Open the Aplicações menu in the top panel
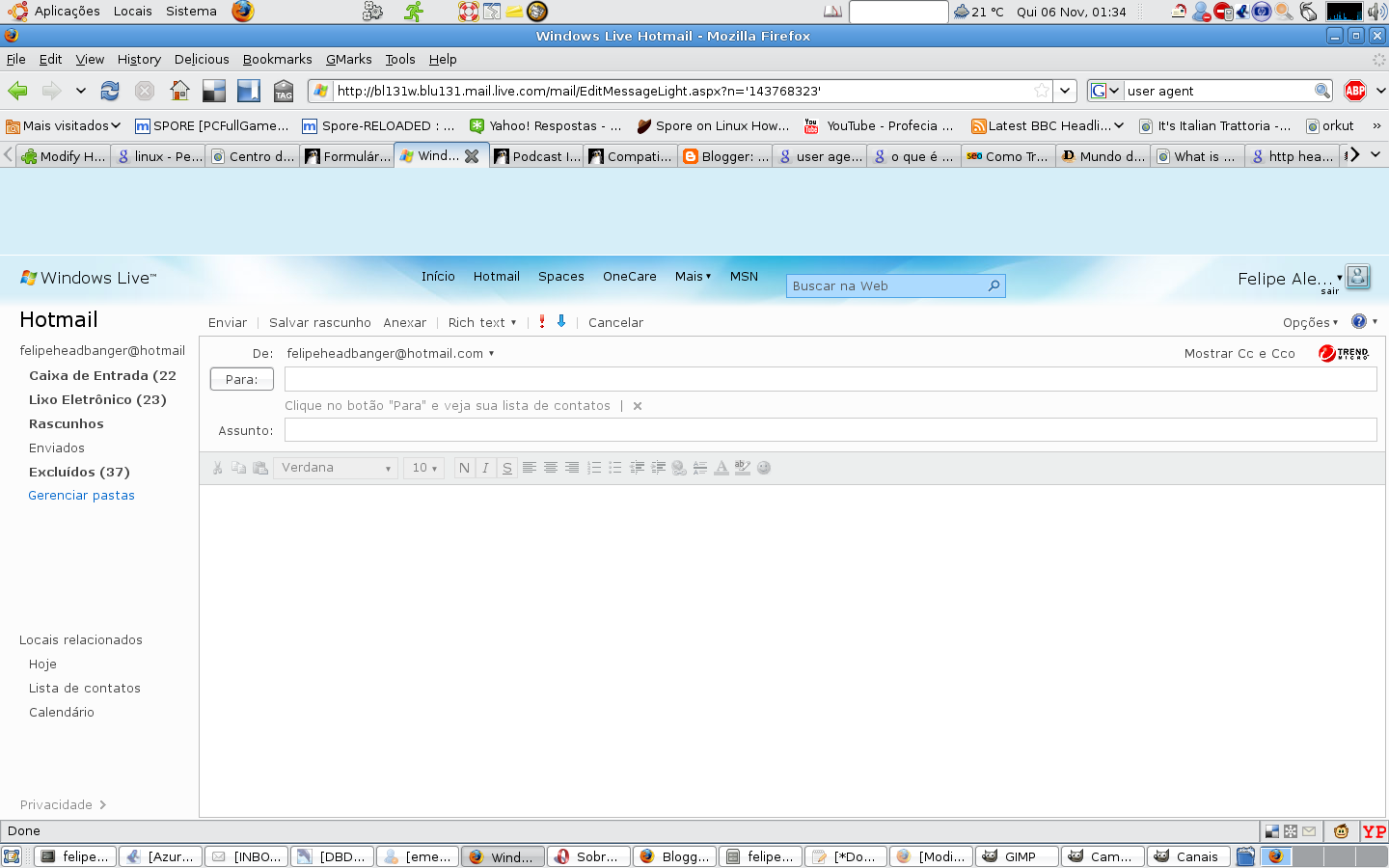 click(67, 11)
